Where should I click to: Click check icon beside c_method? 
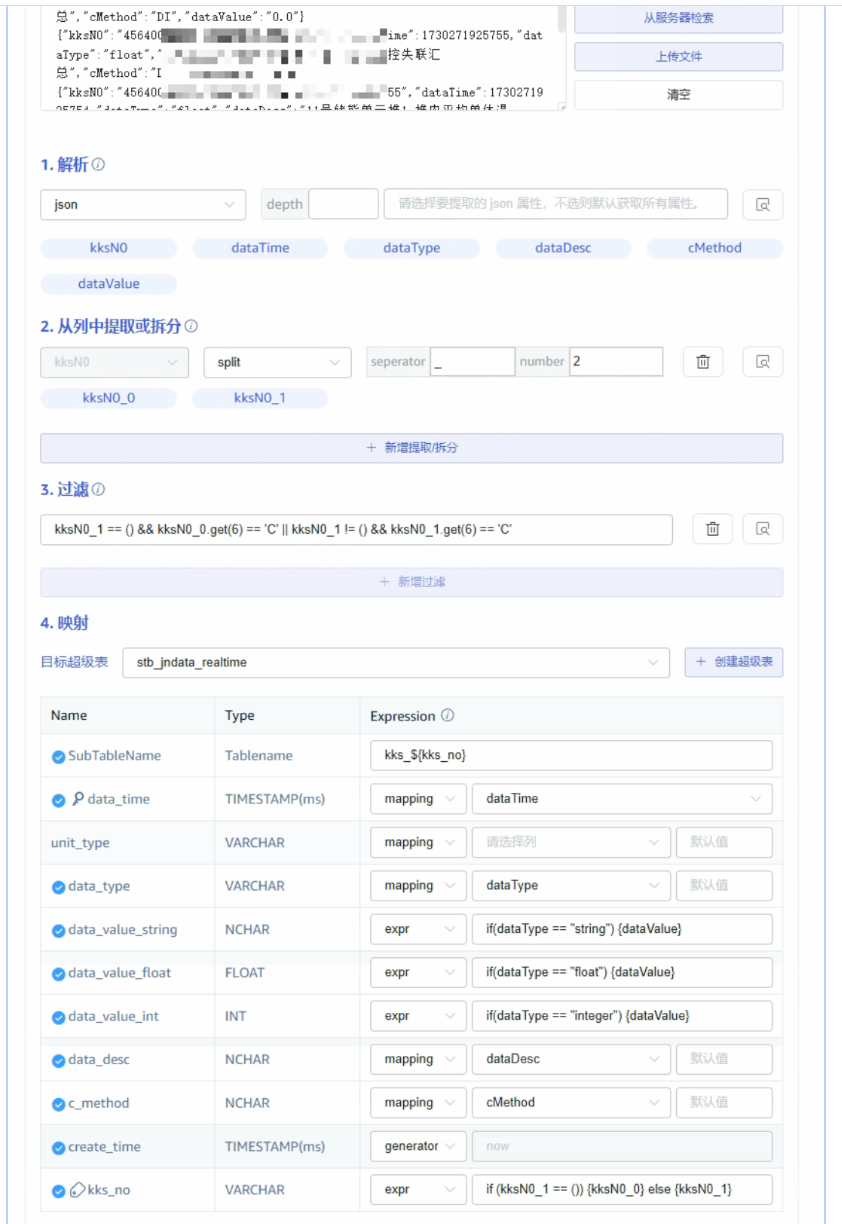59,1104
